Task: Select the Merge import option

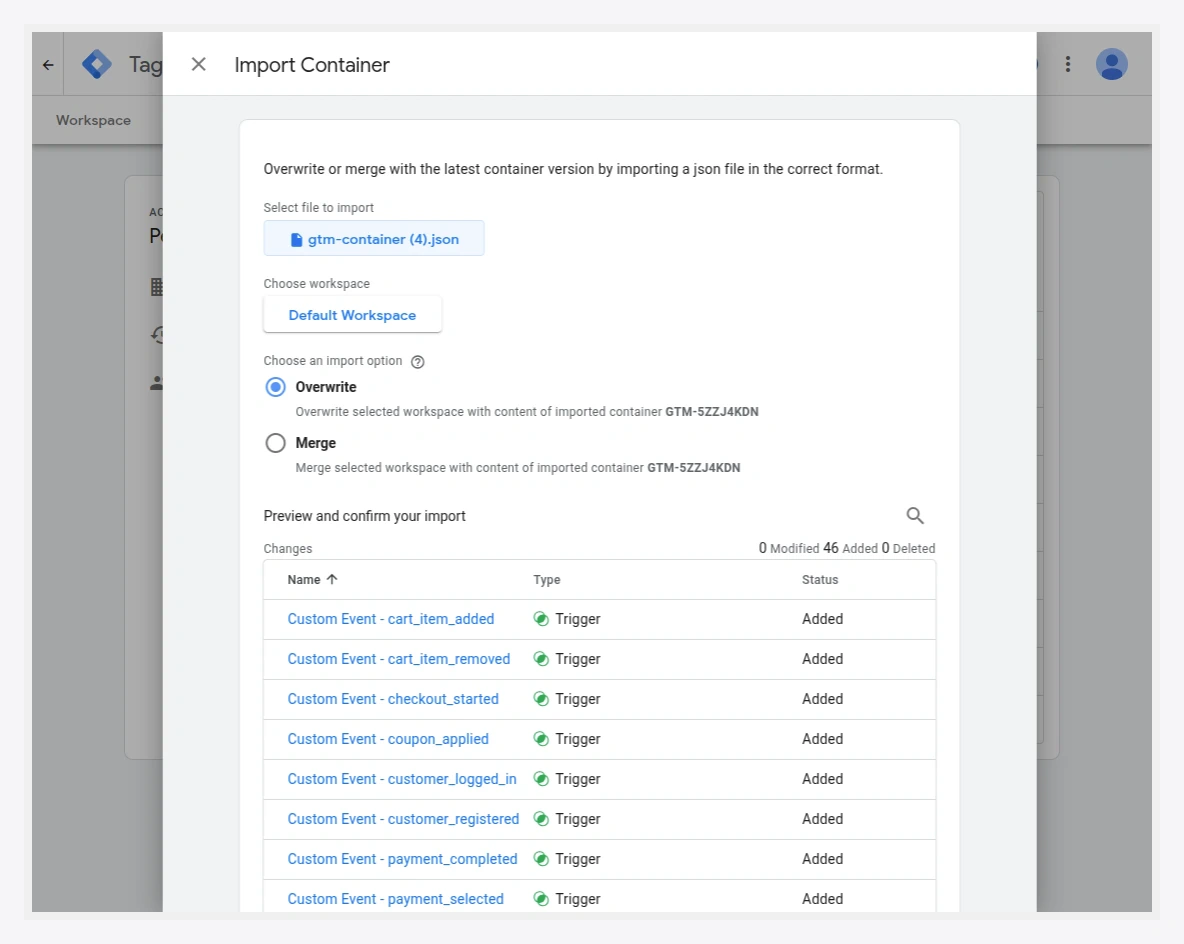Action: [x=276, y=443]
